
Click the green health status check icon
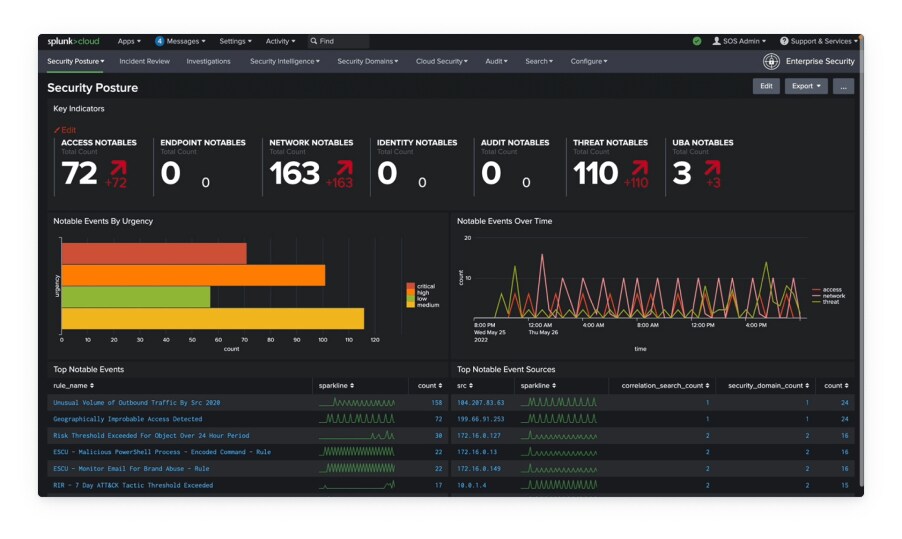click(697, 41)
